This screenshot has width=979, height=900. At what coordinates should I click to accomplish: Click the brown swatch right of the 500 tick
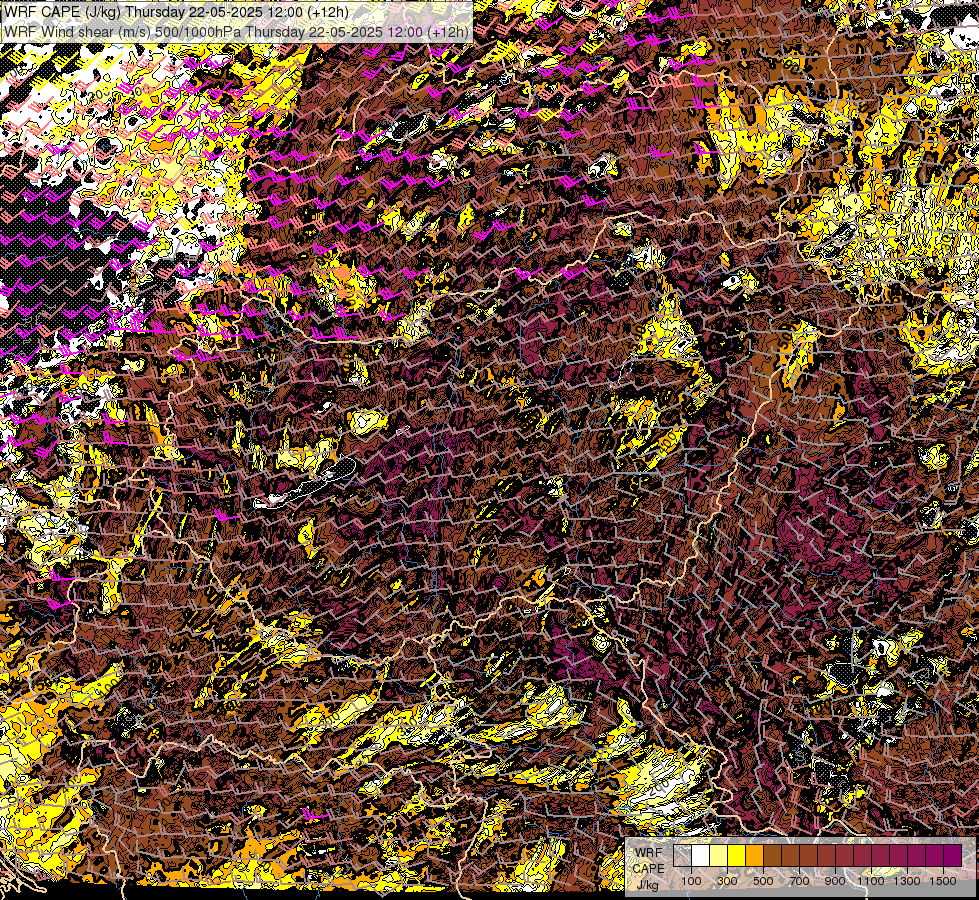772,855
